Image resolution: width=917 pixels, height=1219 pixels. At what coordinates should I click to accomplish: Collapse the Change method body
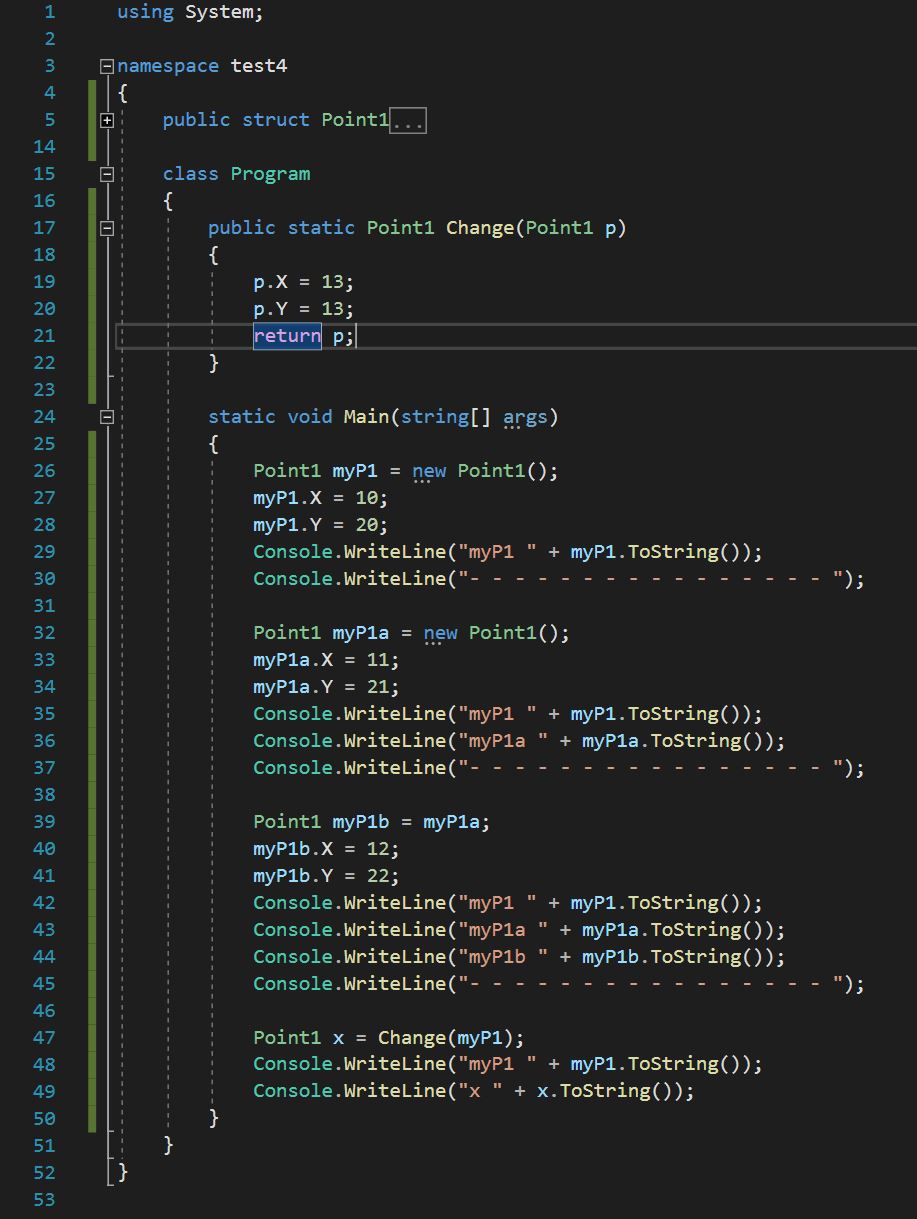coord(106,227)
